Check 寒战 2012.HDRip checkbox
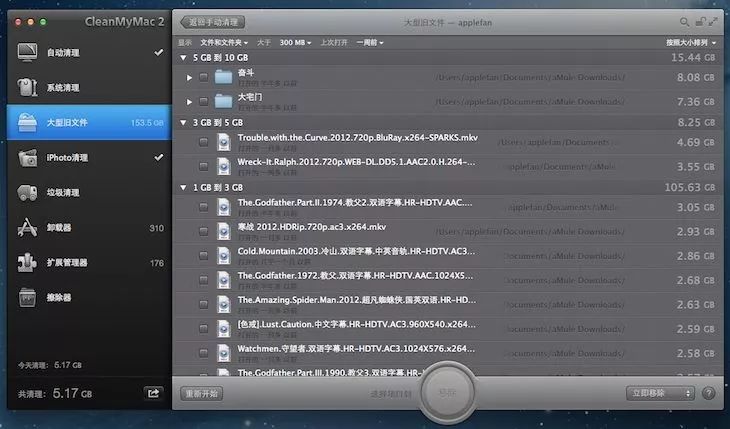The width and height of the screenshot is (730, 429). (203, 231)
